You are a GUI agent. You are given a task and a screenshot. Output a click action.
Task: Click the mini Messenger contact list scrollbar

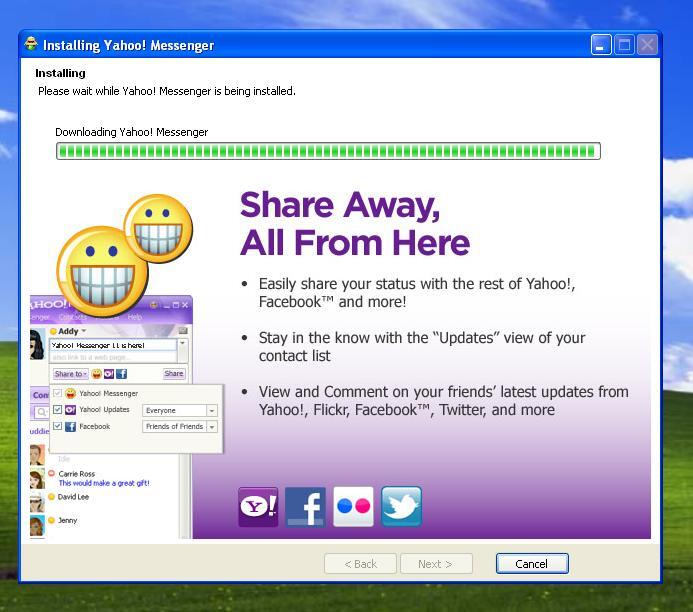185,495
